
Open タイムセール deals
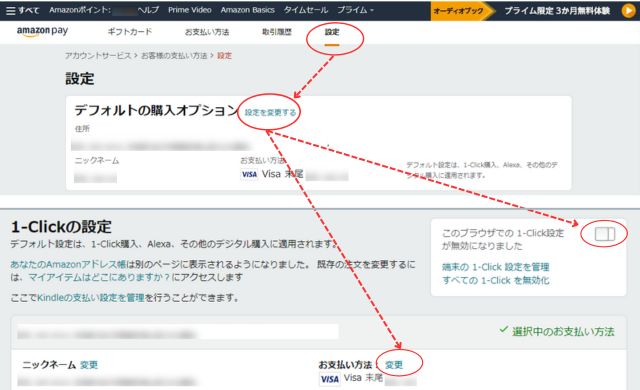pyautogui.click(x=306, y=10)
